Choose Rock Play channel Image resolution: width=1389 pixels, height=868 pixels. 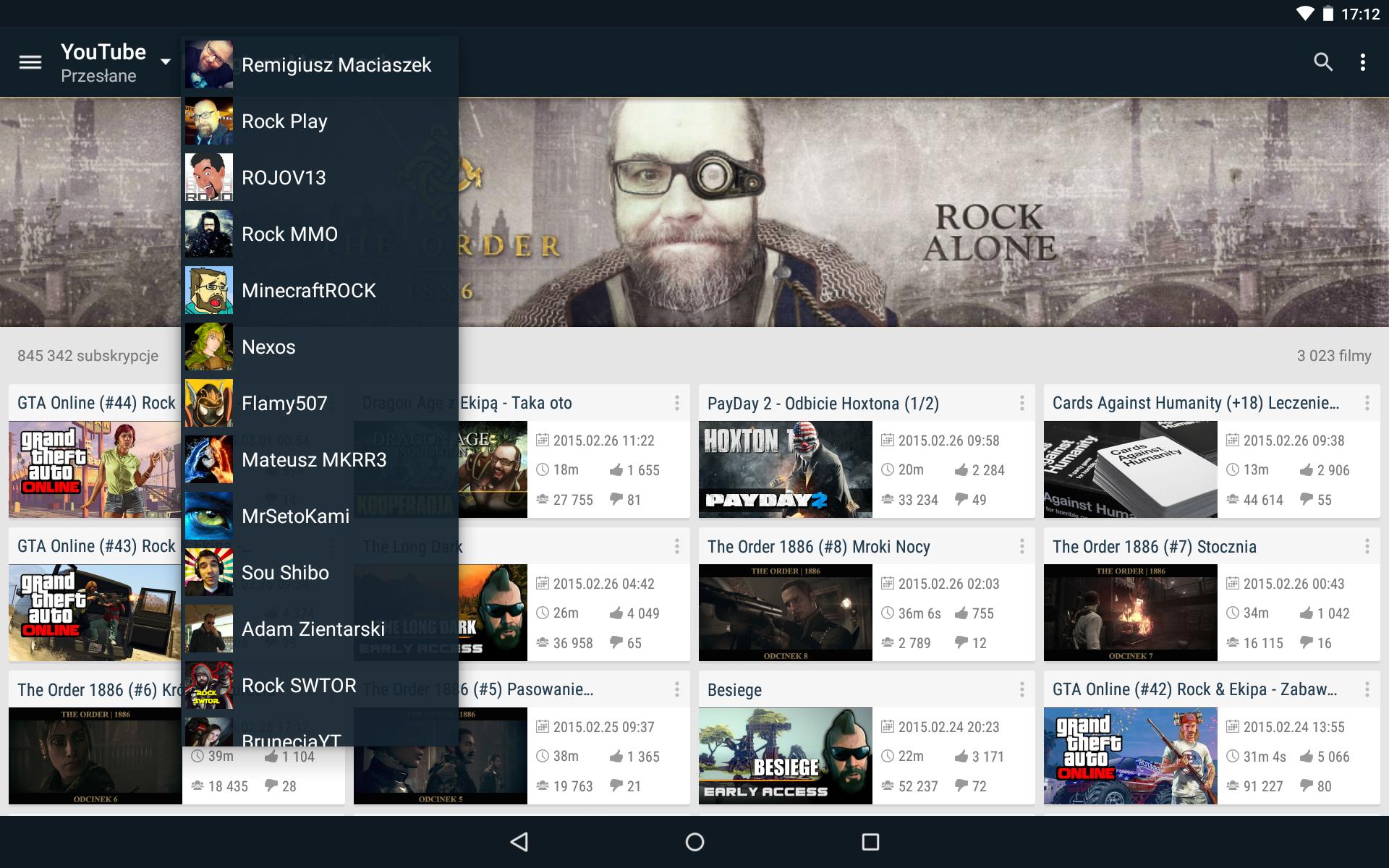[x=320, y=122]
